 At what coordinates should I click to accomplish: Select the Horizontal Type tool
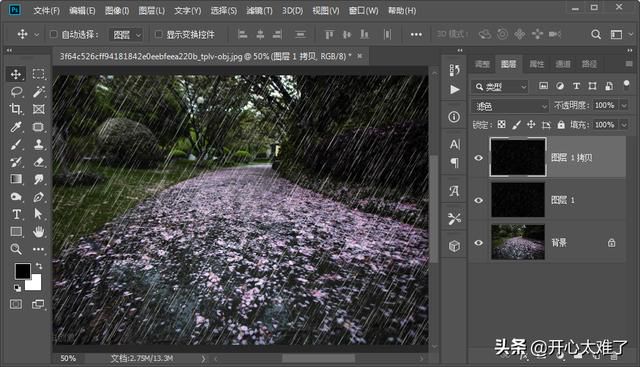(x=16, y=214)
